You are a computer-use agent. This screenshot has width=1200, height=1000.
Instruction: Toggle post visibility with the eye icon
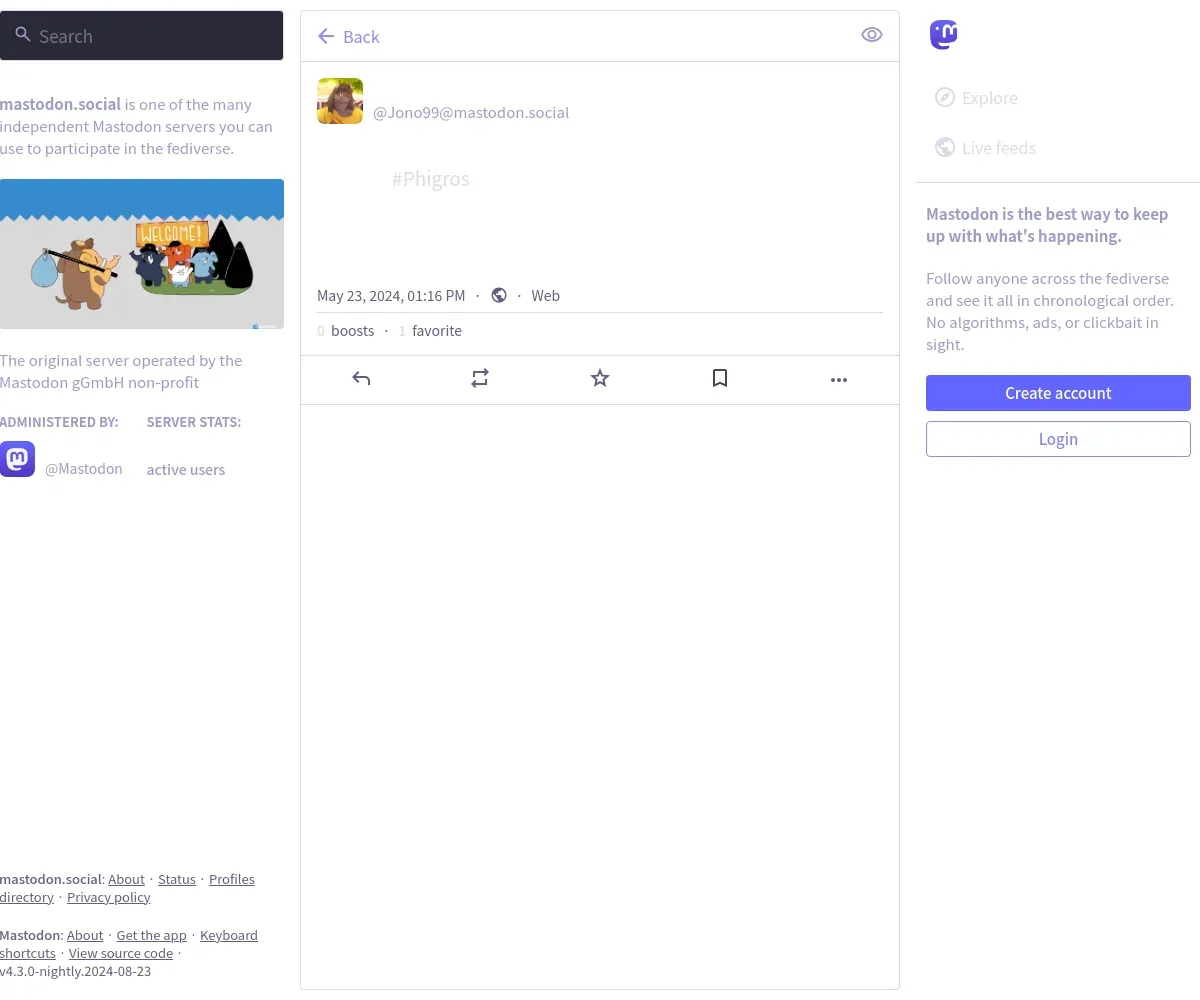point(872,35)
